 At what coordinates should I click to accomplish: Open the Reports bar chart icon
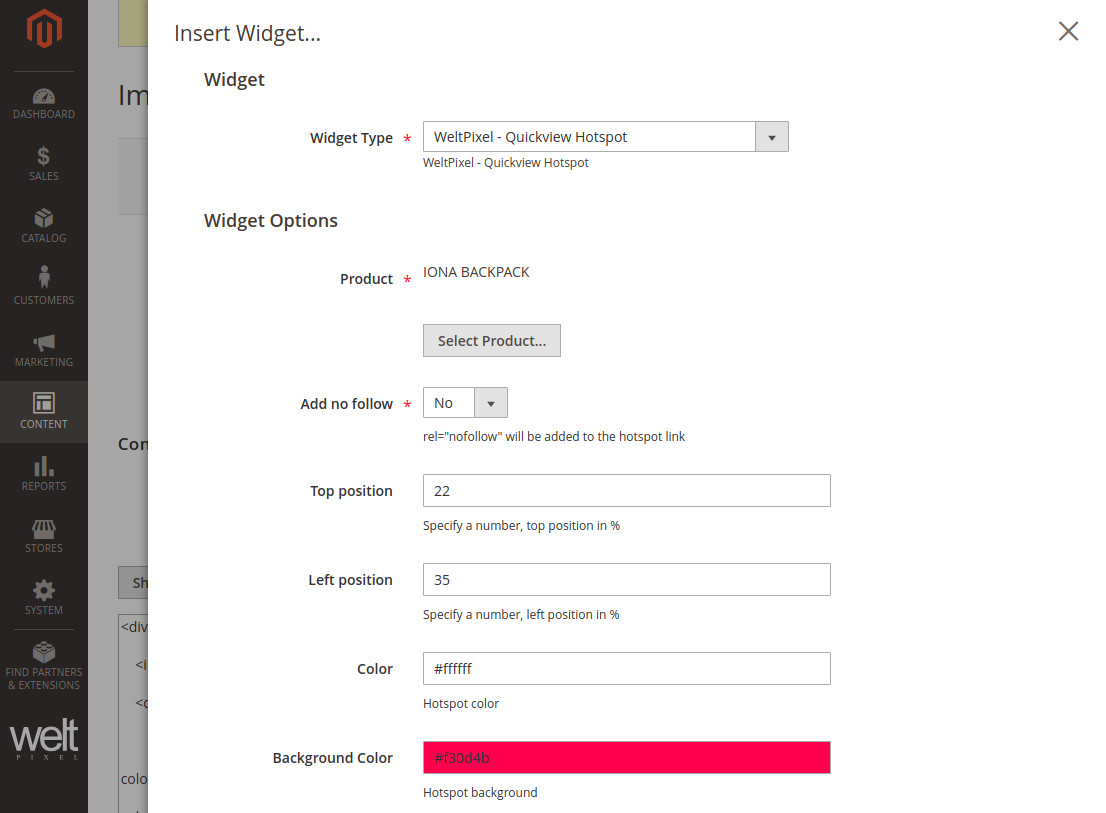pyautogui.click(x=43, y=467)
